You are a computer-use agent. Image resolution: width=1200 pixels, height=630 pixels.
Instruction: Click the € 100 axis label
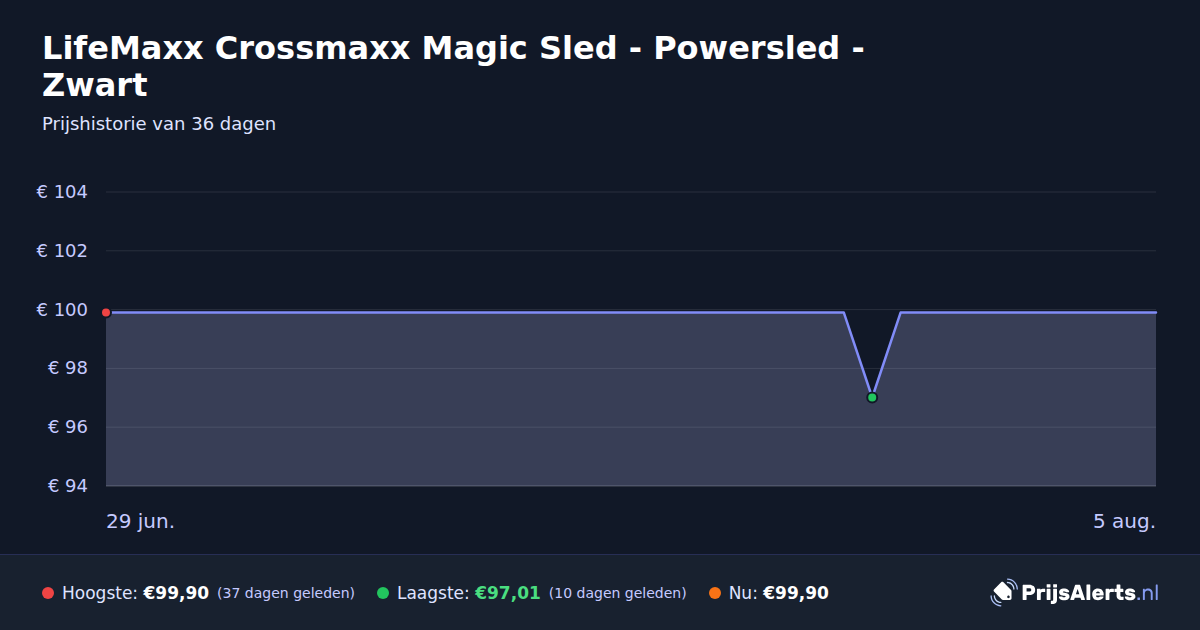62,310
